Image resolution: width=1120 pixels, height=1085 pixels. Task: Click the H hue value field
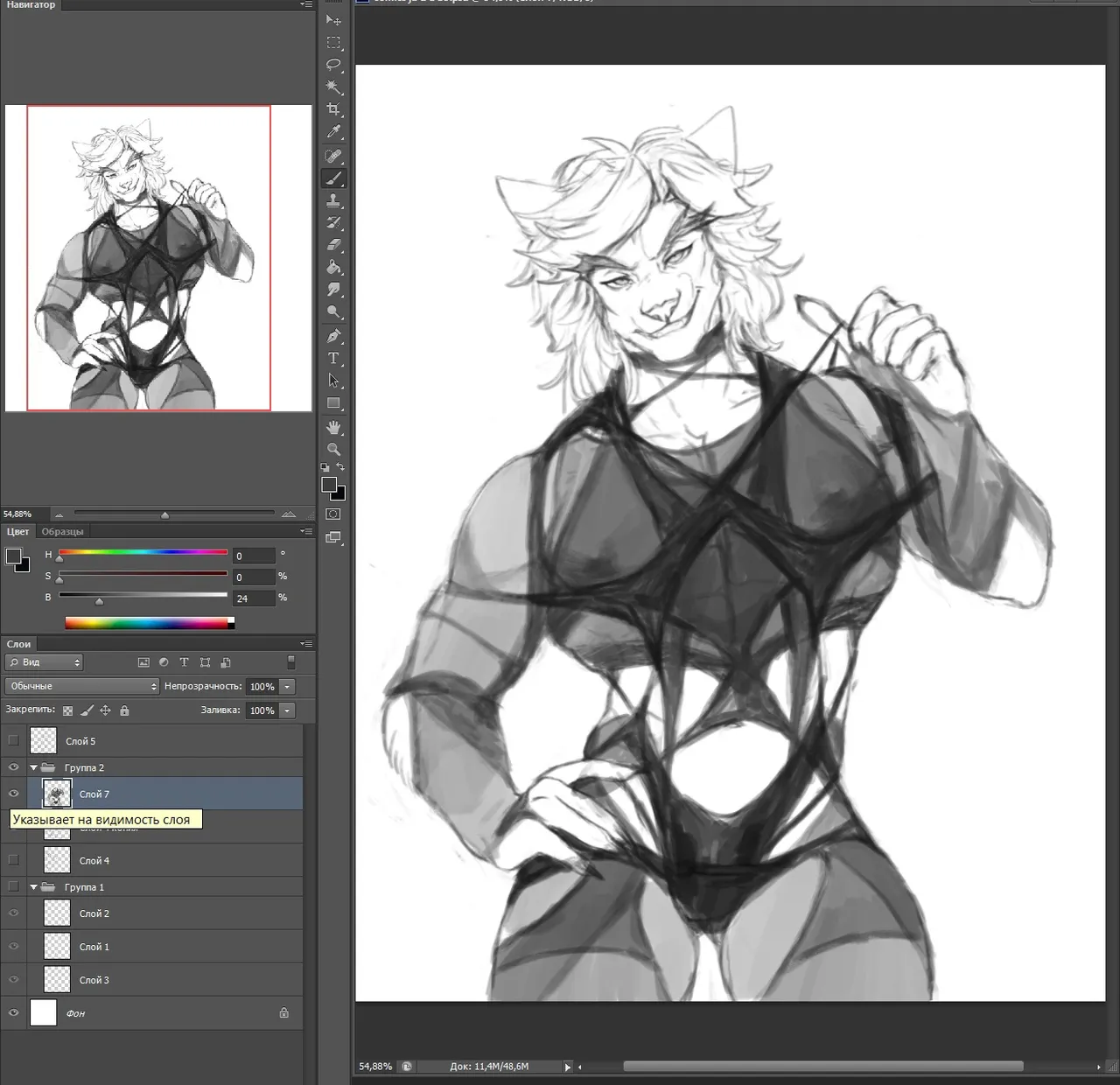coord(254,556)
